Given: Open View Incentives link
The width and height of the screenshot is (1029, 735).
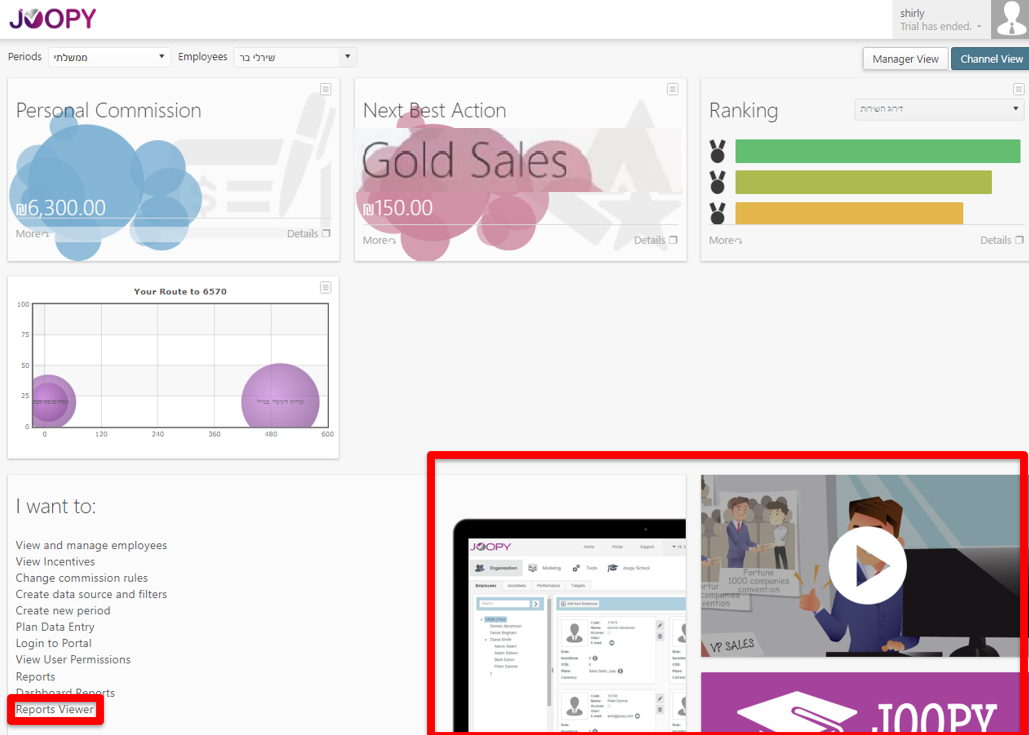Looking at the screenshot, I should 55,562.
